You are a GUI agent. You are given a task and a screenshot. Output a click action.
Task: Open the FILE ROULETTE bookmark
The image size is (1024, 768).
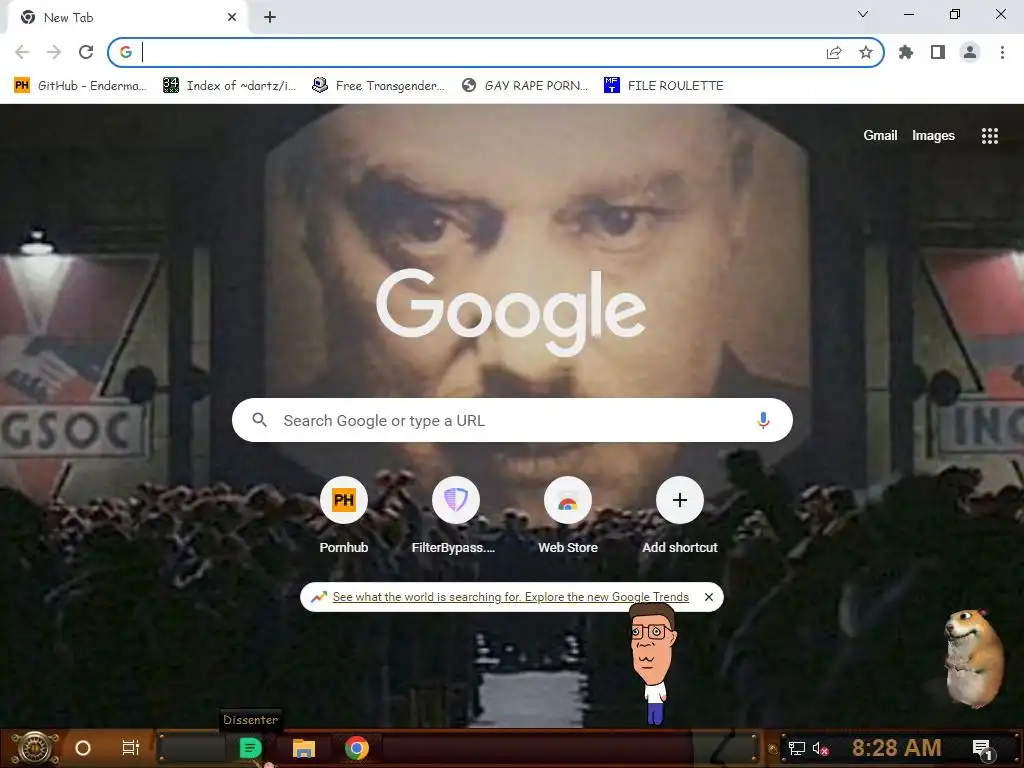pyautogui.click(x=664, y=86)
